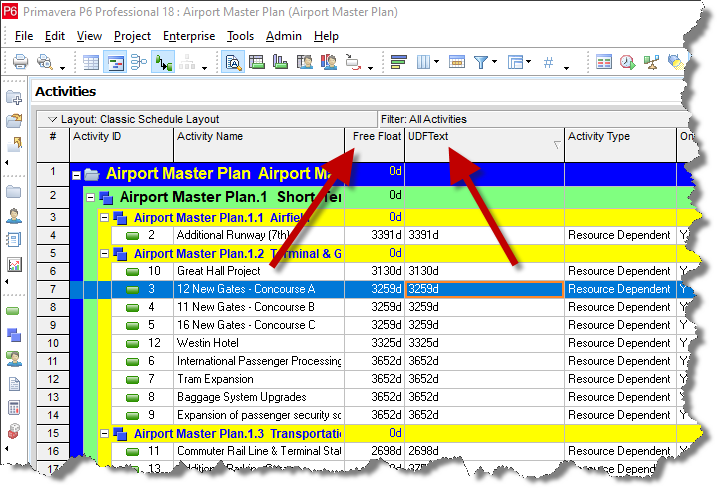717x488 pixels.
Task: Open the Filter icon dropdown arrow
Action: pyautogui.click(x=495, y=62)
